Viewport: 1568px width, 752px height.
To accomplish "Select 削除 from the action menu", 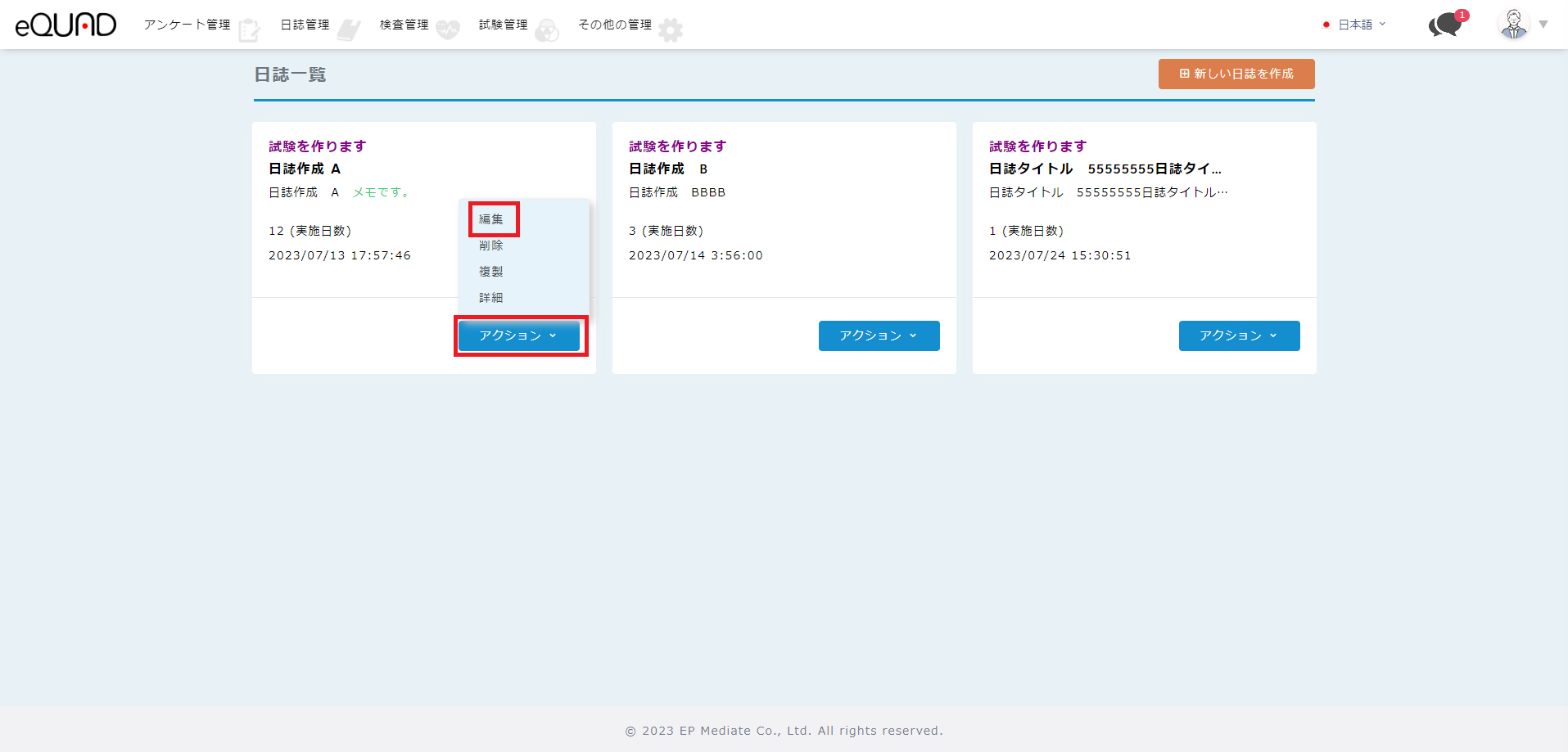I will click(491, 245).
